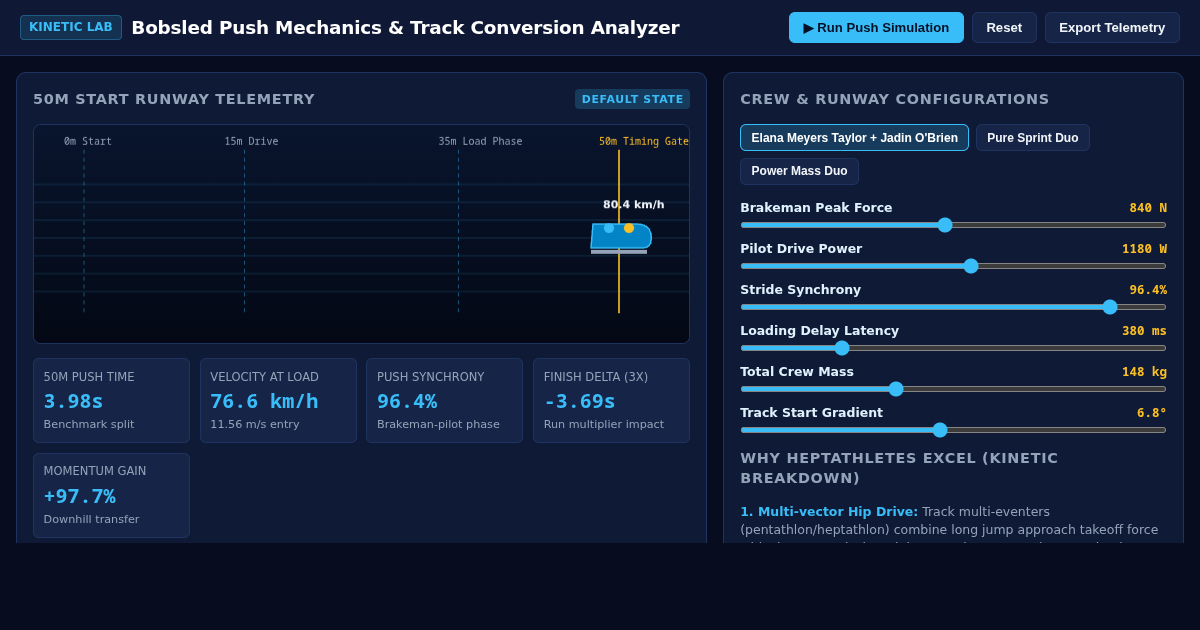Screen dimensions: 1200x630
Task: Click the bobsled icon on the runway
Action: (620, 237)
